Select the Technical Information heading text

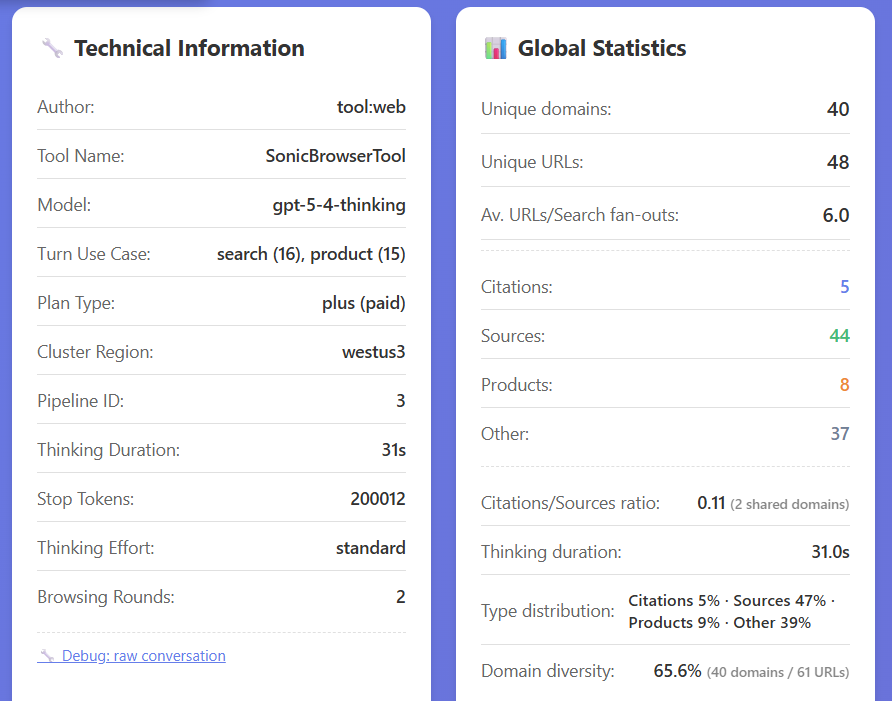pos(189,48)
